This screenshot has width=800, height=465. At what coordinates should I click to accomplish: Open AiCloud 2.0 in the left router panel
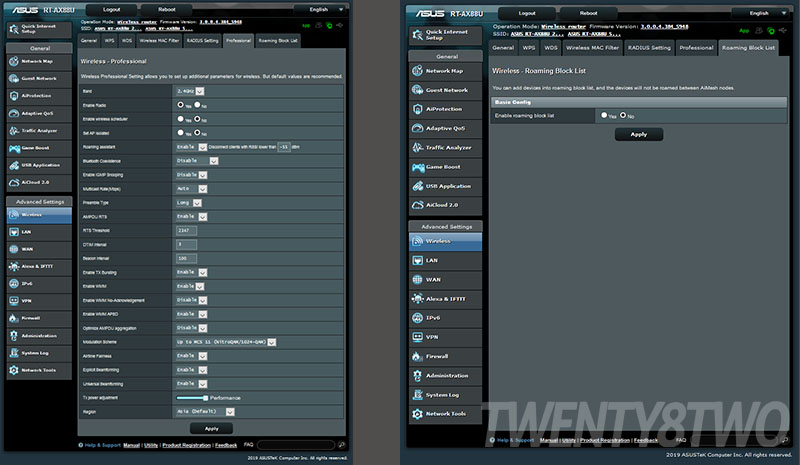tap(39, 182)
